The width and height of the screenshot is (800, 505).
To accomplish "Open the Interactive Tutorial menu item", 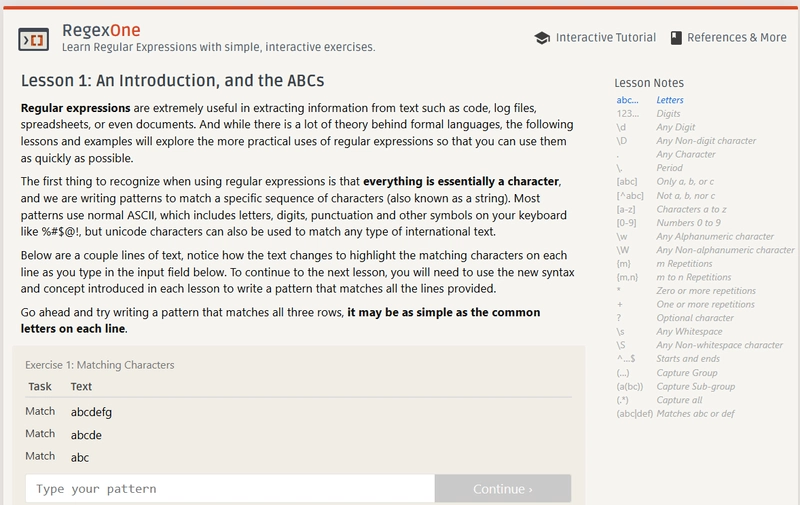I will [605, 38].
